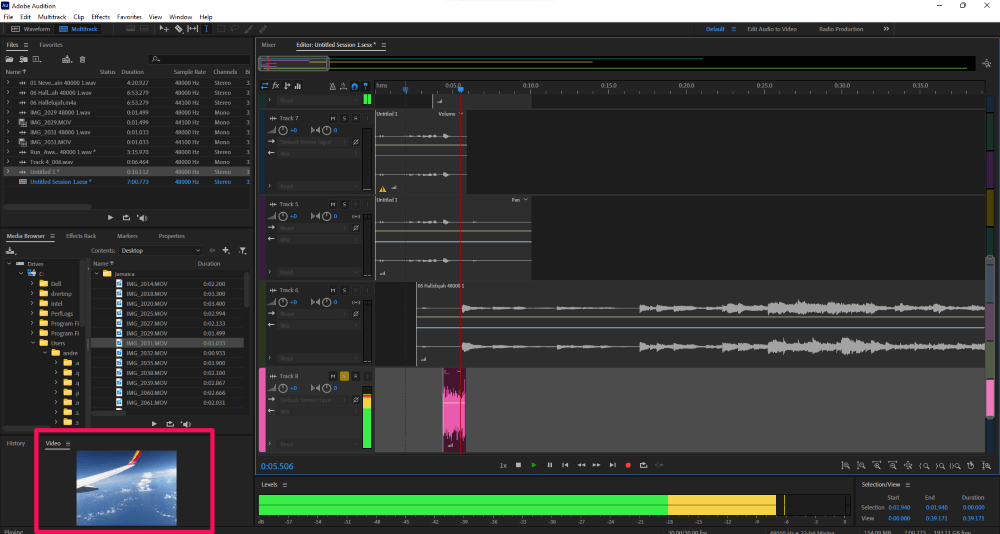1000x534 pixels.
Task: Select the Slip tool in the toolbar
Action: (x=192, y=29)
